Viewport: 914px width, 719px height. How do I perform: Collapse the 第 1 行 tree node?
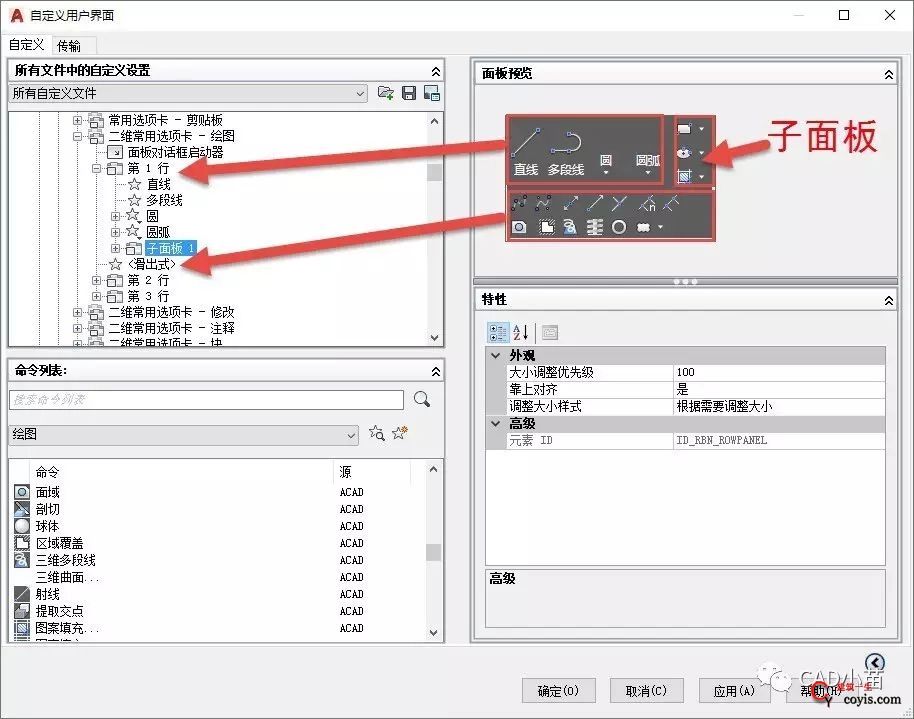(x=97, y=169)
